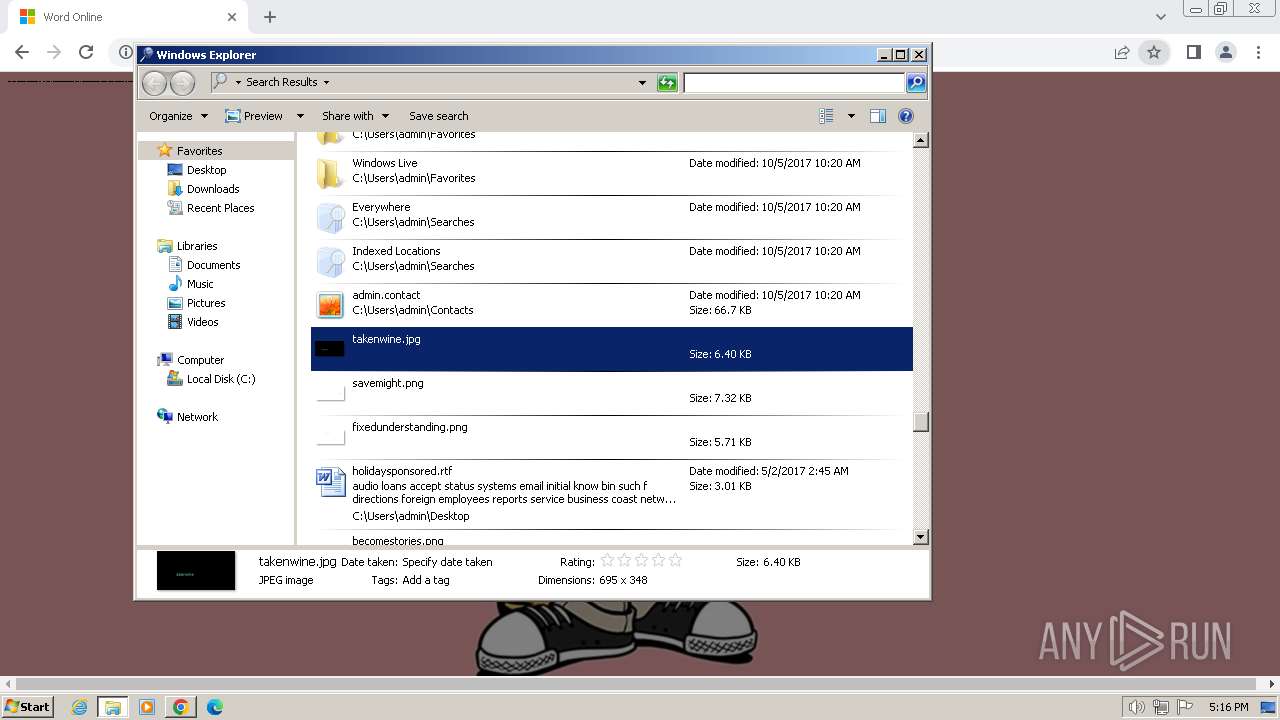Click the Explorer Back navigation arrow
The image size is (1280, 720).
[x=154, y=82]
